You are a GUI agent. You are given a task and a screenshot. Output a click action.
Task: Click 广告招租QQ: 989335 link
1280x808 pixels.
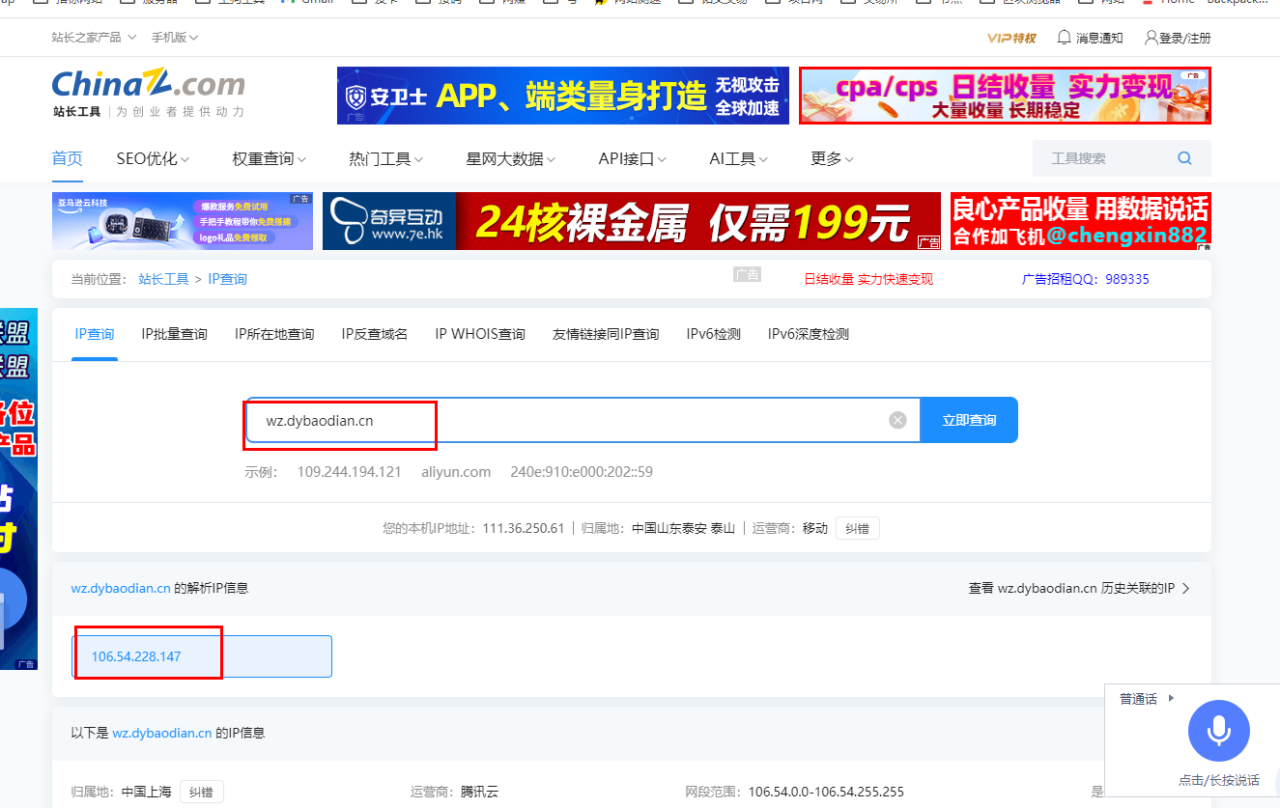point(1085,279)
